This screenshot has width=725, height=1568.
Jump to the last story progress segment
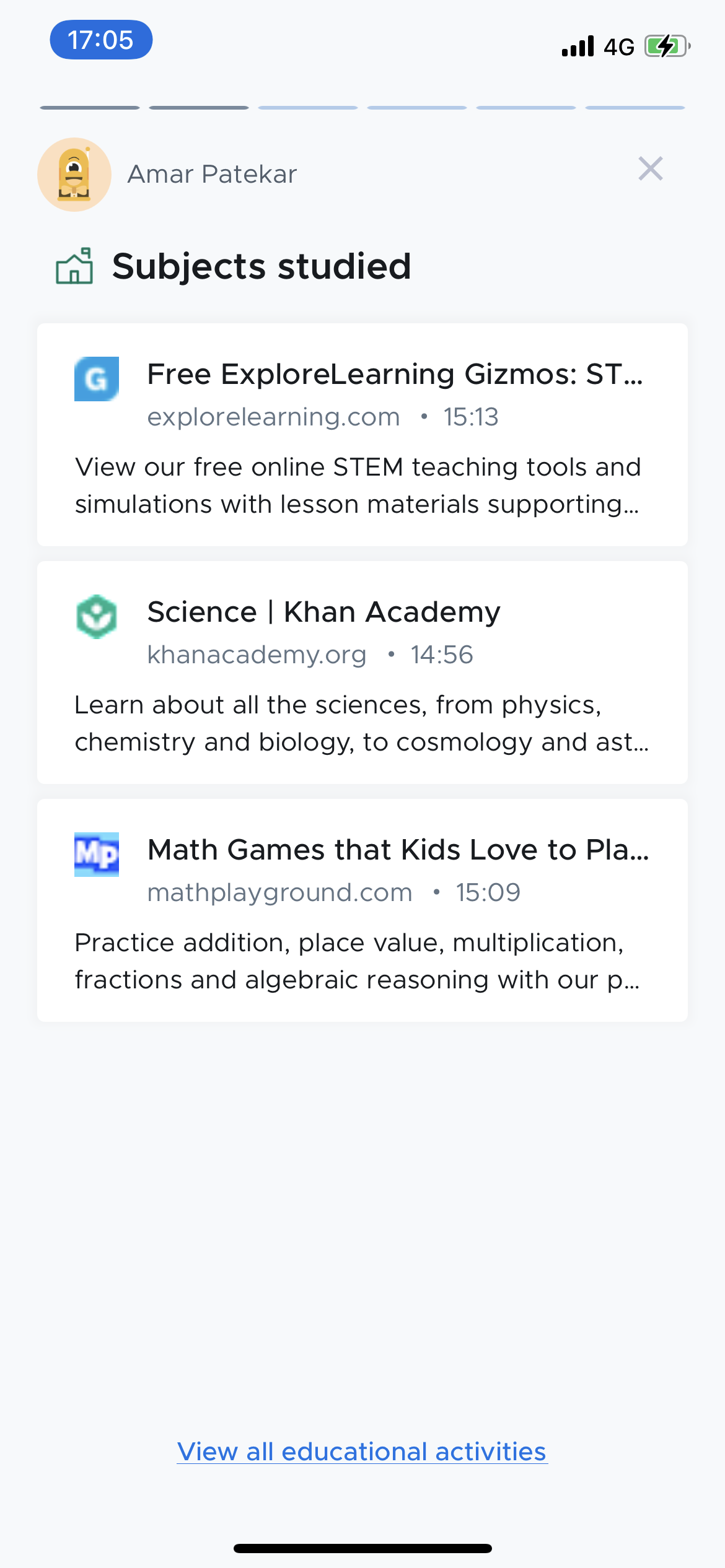pyautogui.click(x=635, y=108)
